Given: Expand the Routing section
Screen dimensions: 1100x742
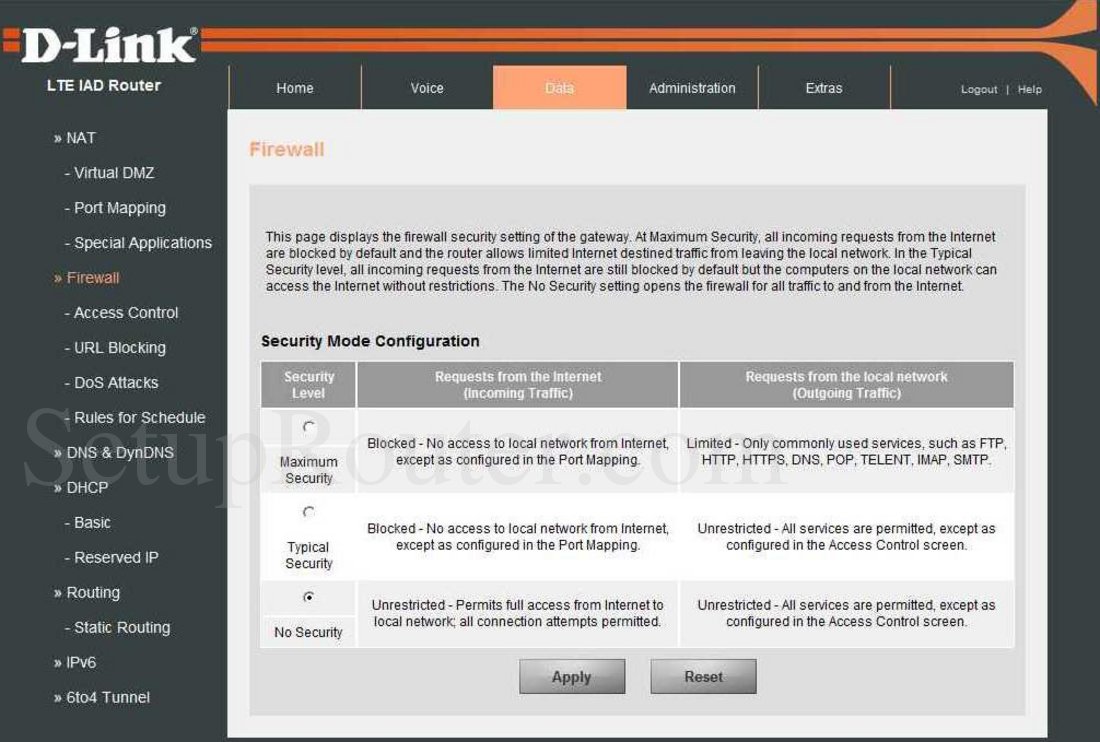Looking at the screenshot, I should click(92, 592).
